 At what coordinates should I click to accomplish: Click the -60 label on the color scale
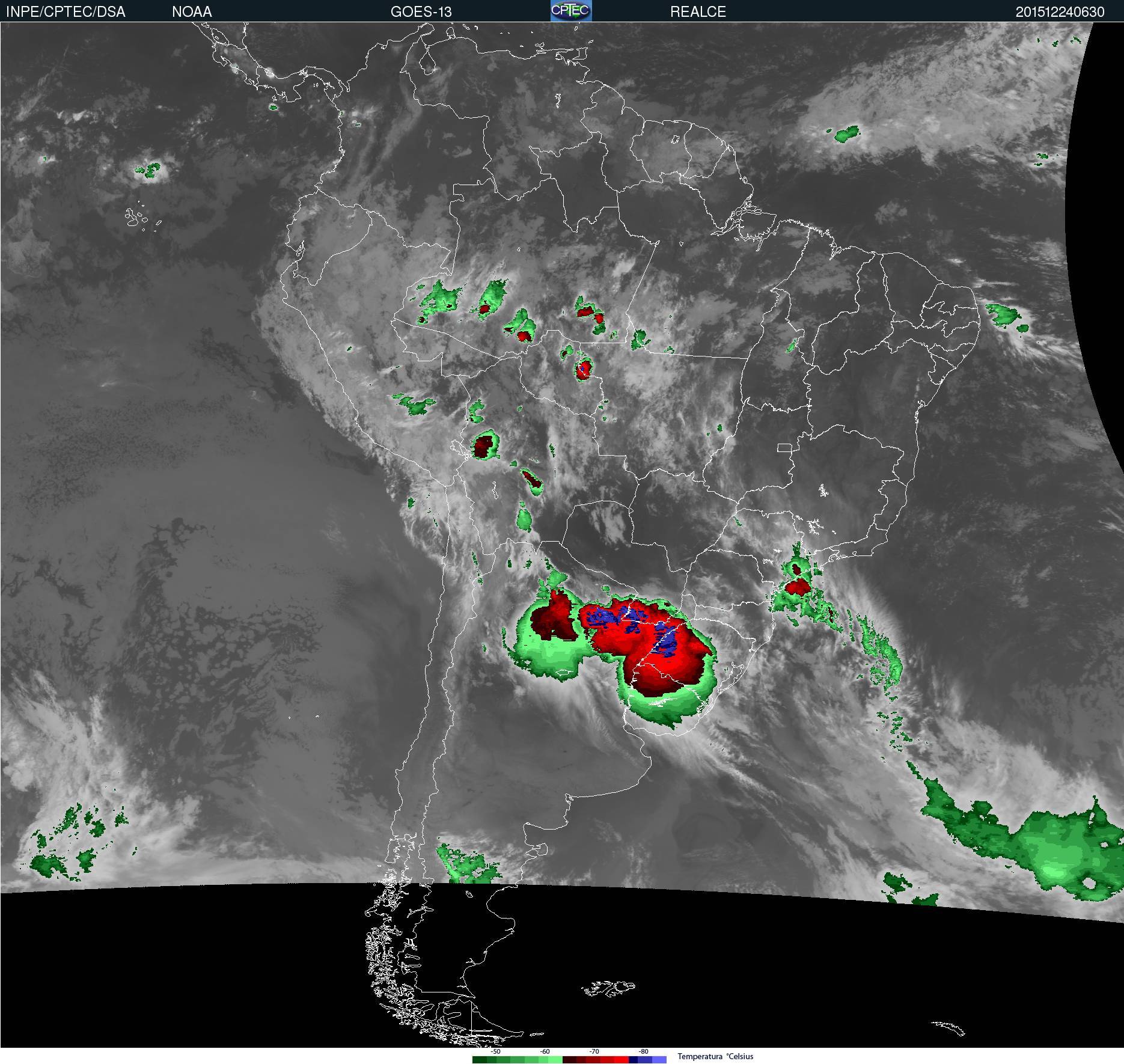tap(545, 1051)
